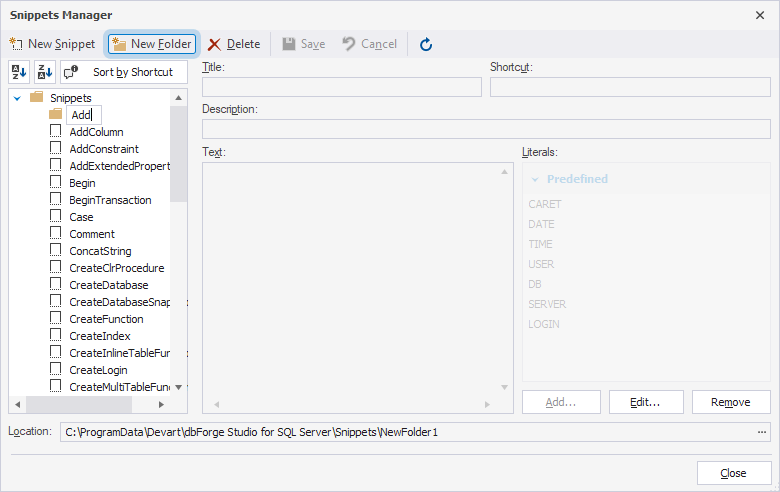Select the CreateLogin snippet
The image size is (780, 492).
tap(98, 370)
